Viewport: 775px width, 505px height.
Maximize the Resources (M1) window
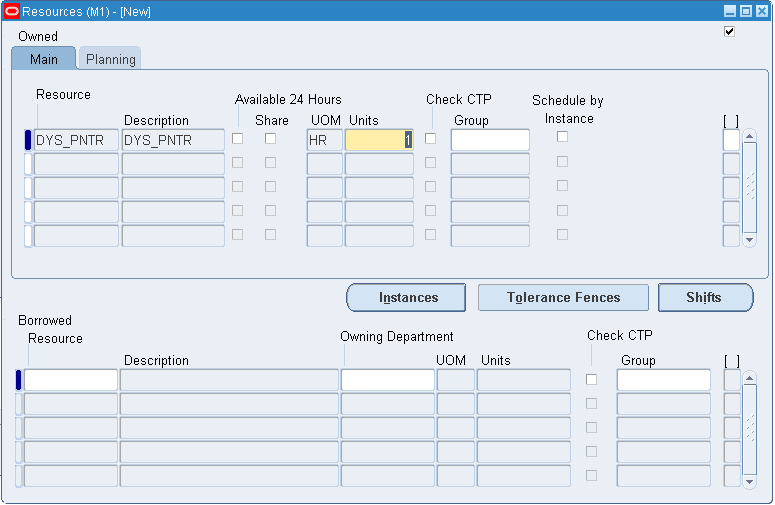pyautogui.click(x=746, y=11)
